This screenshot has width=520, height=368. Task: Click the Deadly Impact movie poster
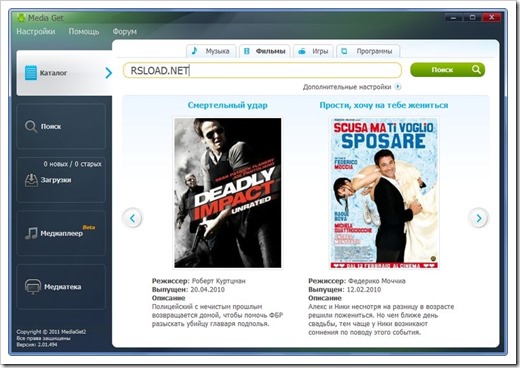pos(228,193)
